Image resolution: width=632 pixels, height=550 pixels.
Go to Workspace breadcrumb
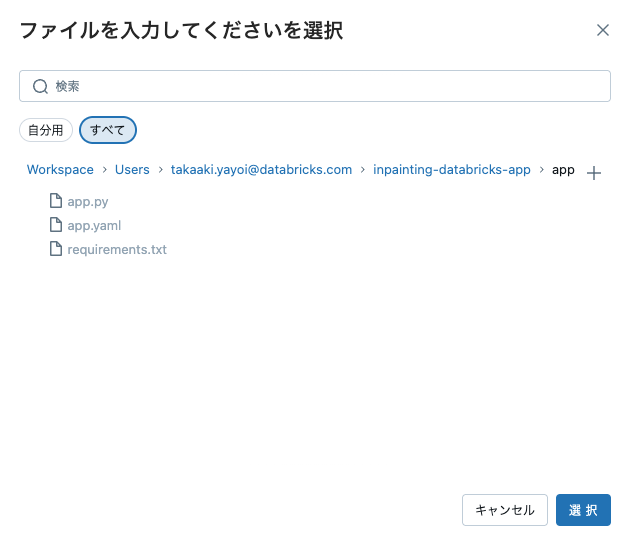tap(60, 170)
